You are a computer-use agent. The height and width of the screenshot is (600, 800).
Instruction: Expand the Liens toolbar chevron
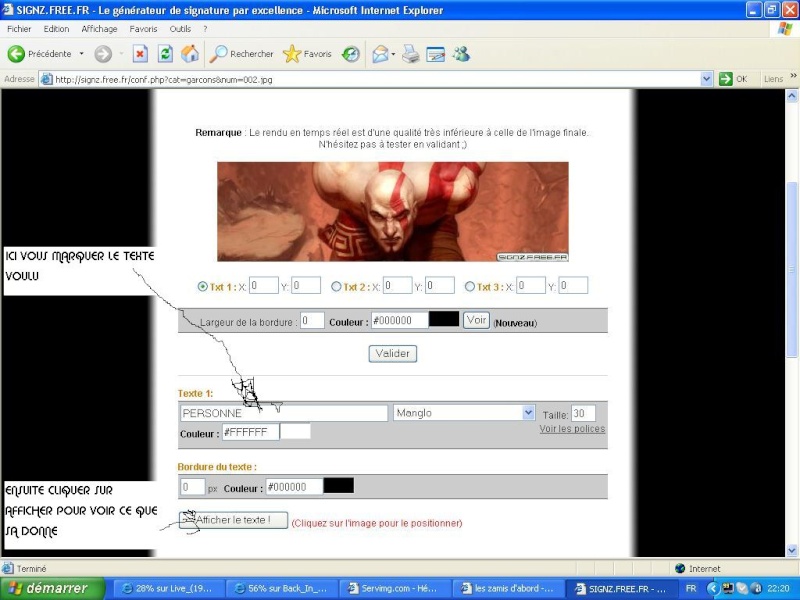point(793,76)
